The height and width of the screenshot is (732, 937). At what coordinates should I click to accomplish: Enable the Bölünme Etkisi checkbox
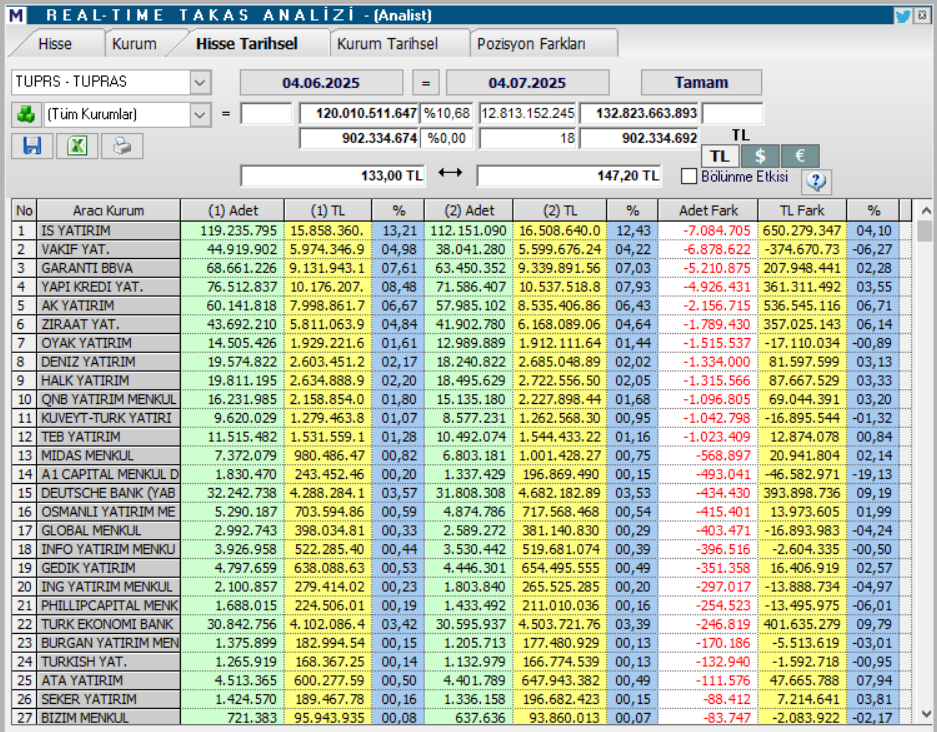coord(689,177)
